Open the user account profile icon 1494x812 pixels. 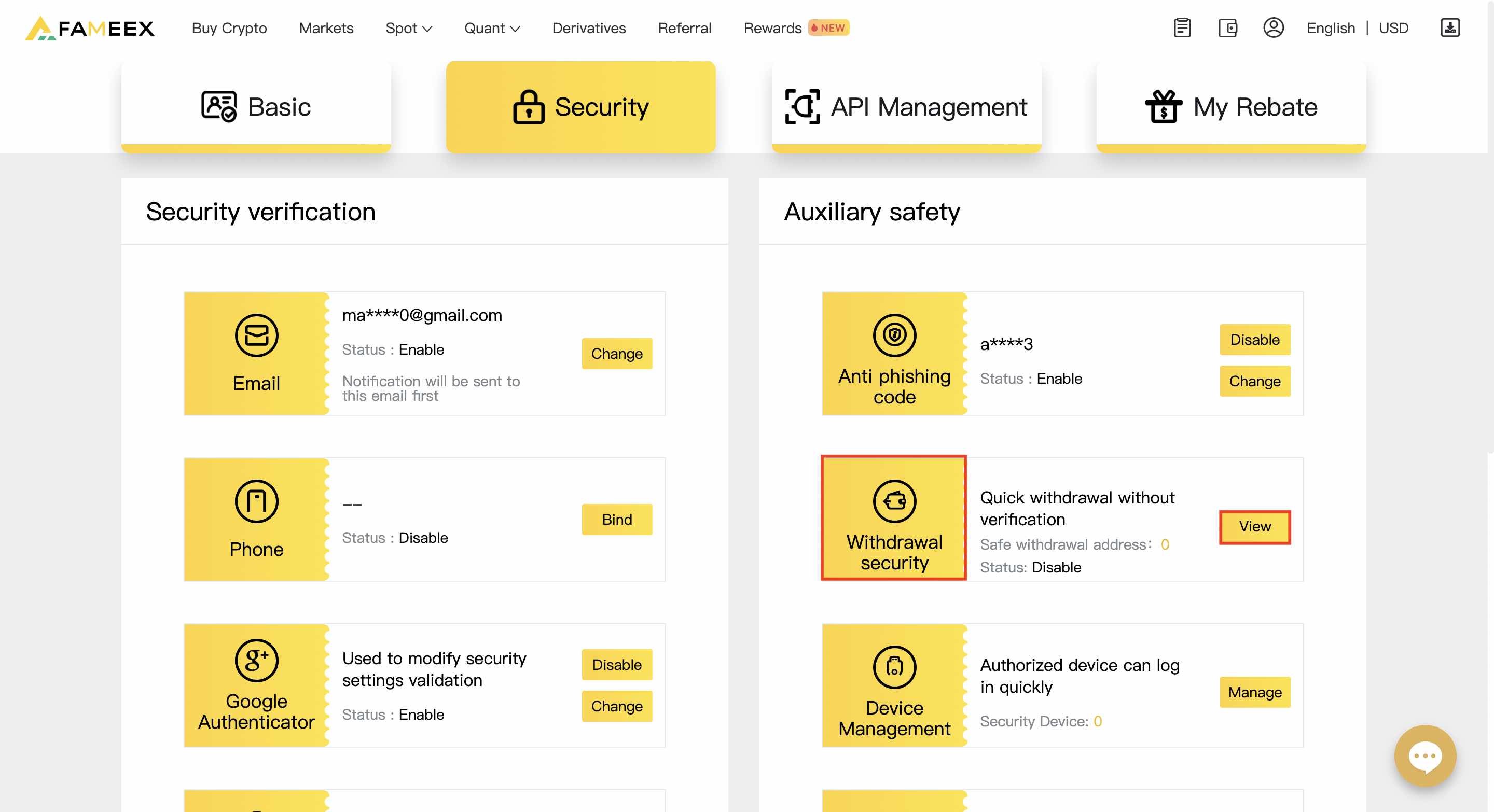[1273, 28]
